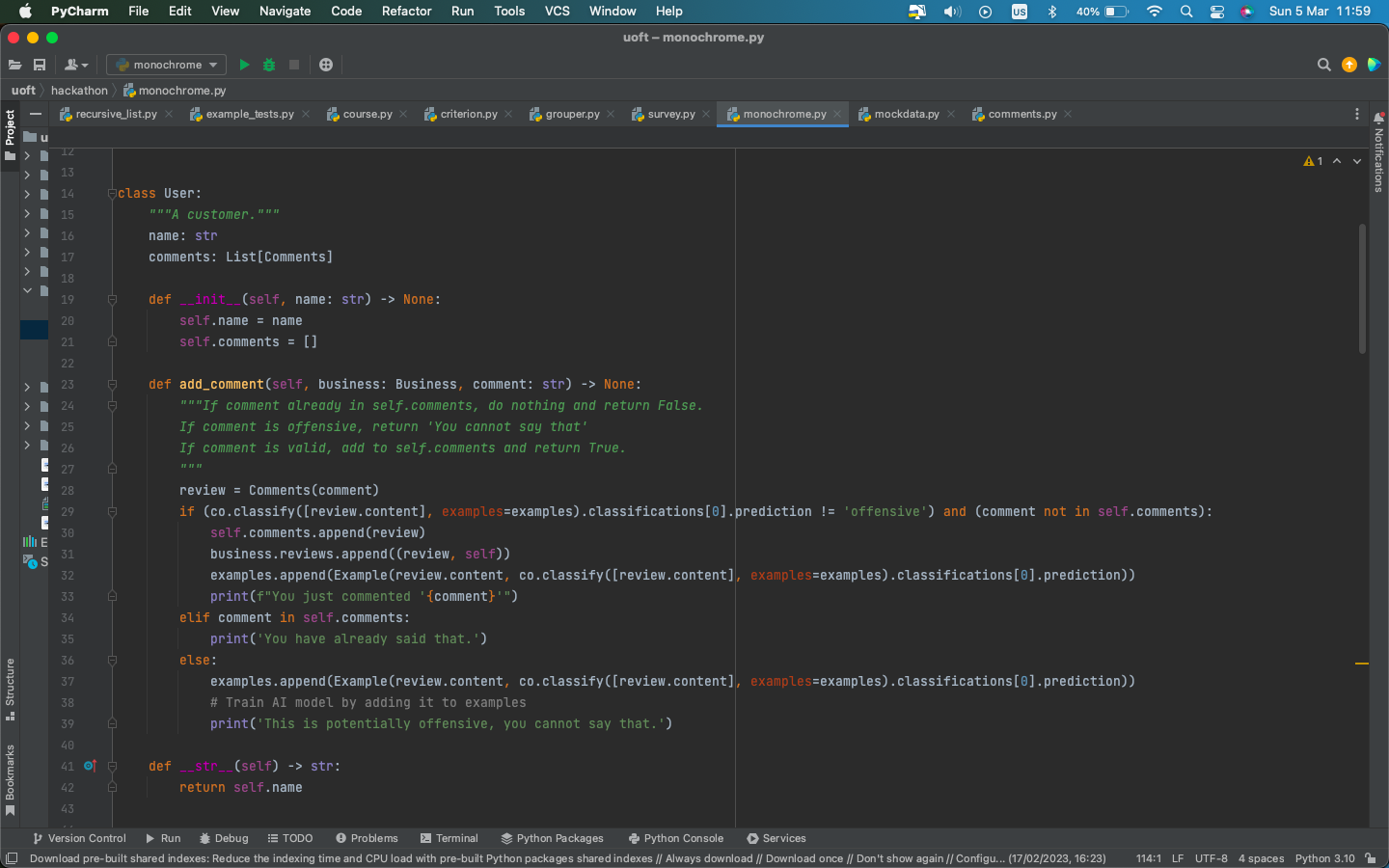Click the Python 3.10 interpreter in status bar
Image resolution: width=1389 pixels, height=868 pixels.
[x=1324, y=858]
